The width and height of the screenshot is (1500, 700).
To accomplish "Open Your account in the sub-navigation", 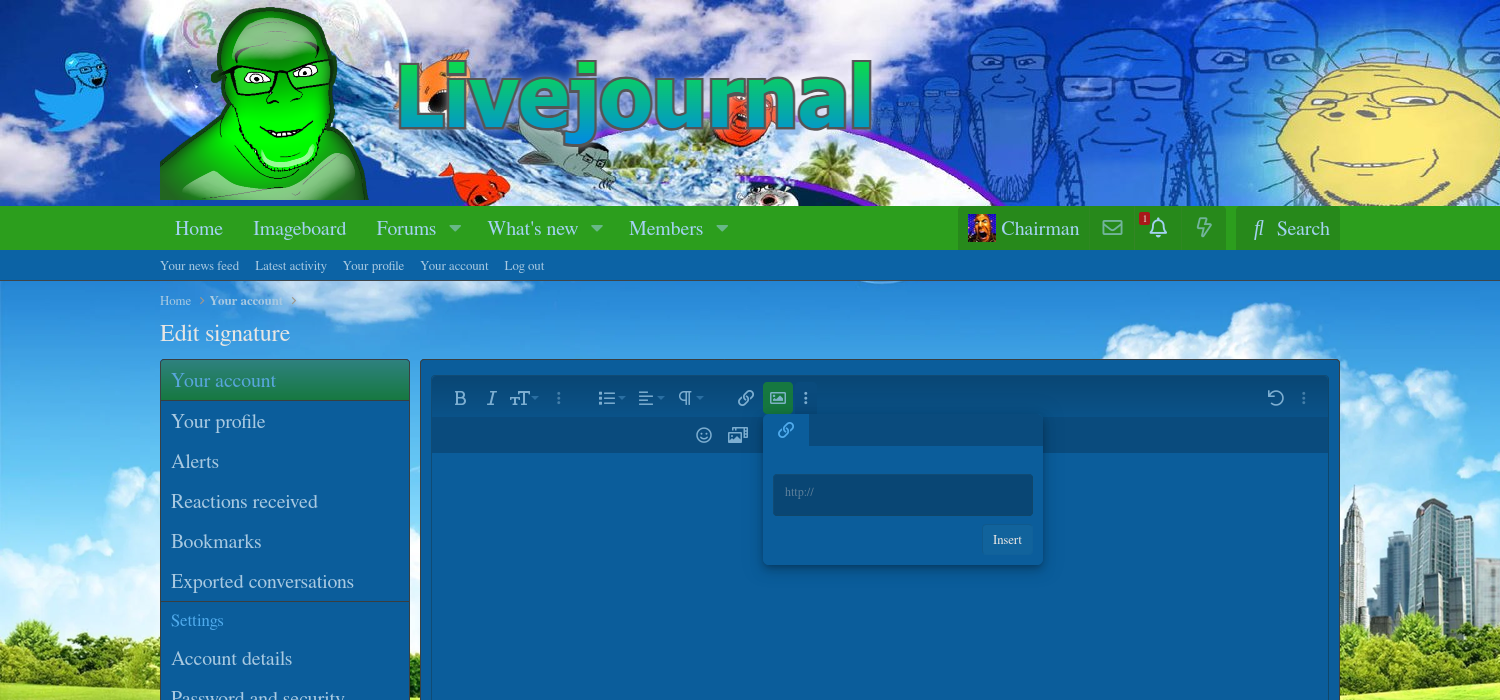I will point(454,266).
